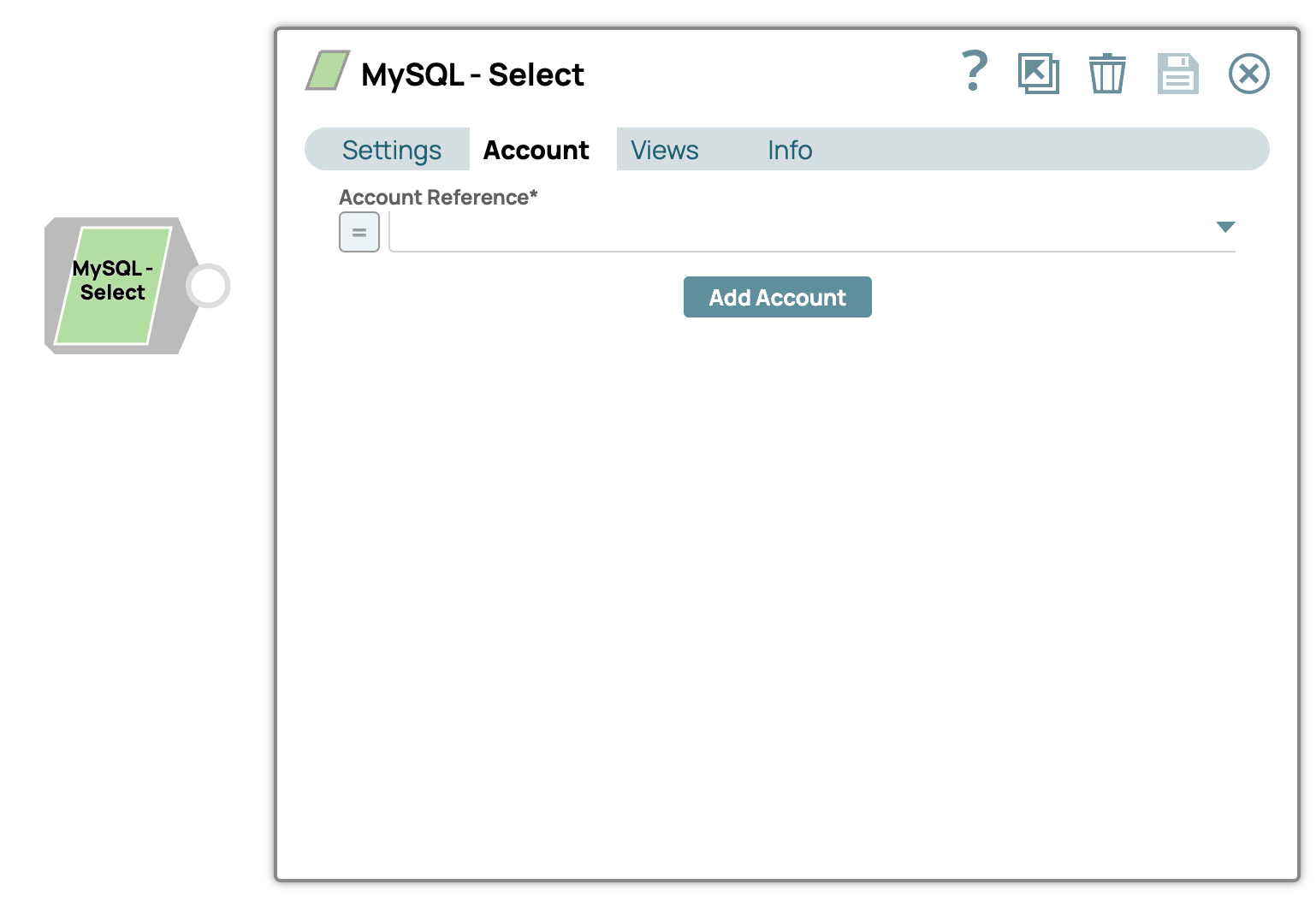Select the Account tab
This screenshot has width=1316, height=902.
tap(536, 150)
